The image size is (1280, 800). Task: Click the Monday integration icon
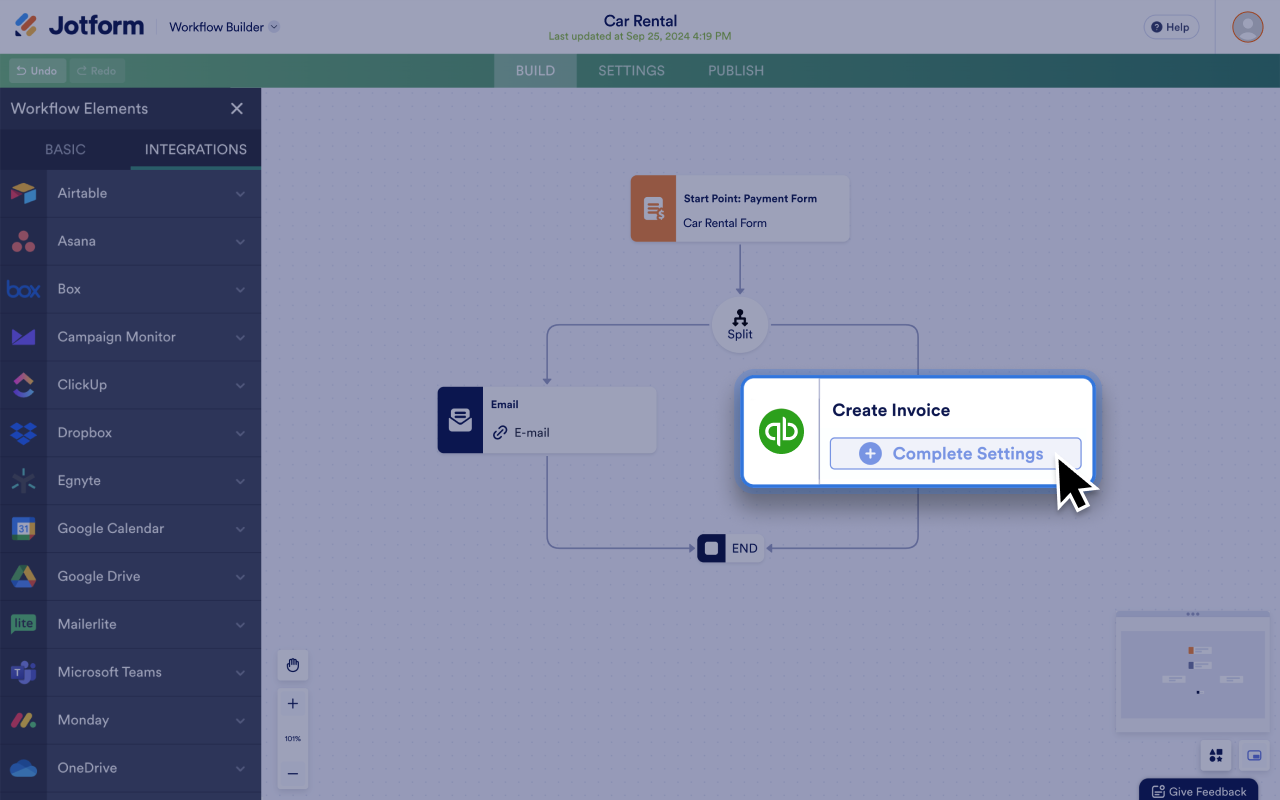click(x=23, y=720)
